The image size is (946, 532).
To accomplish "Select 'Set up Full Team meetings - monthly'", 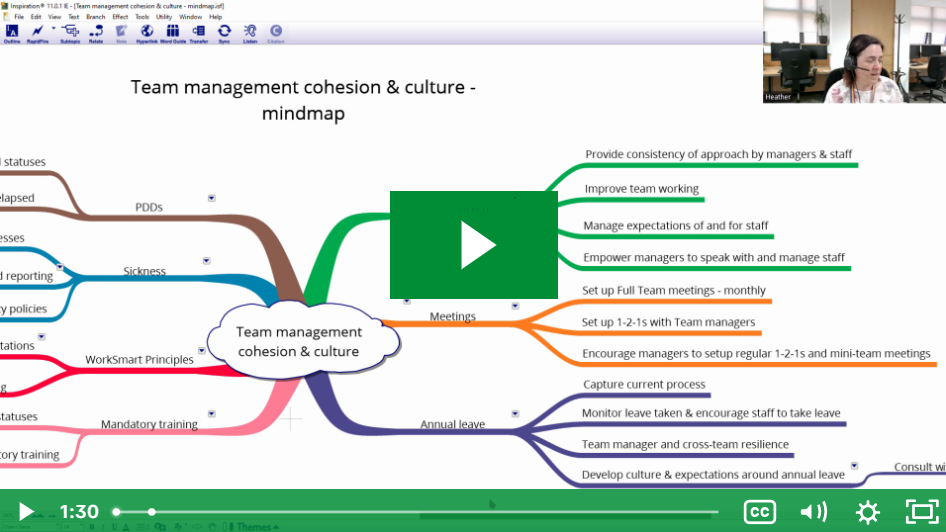I will coord(673,290).
